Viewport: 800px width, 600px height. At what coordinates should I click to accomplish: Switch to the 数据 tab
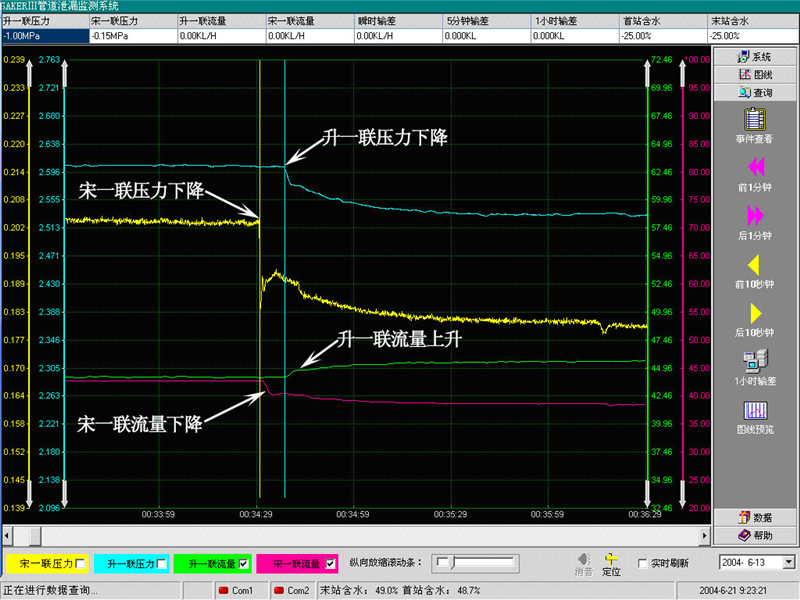click(755, 517)
